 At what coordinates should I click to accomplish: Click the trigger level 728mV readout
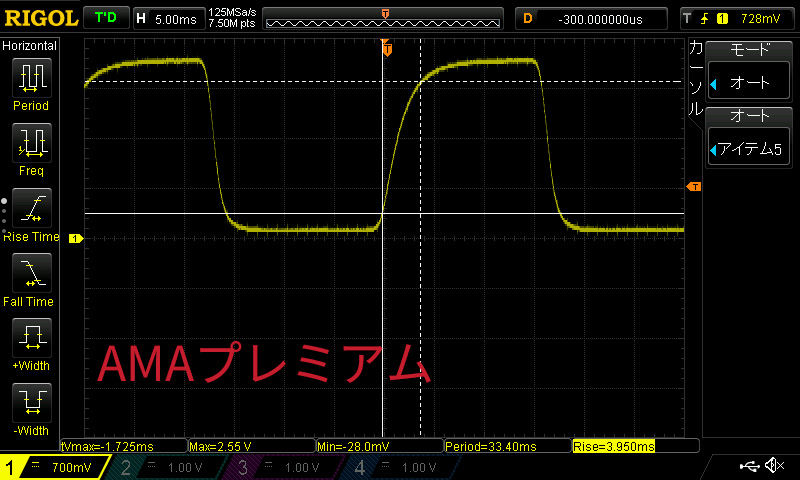(x=760, y=19)
